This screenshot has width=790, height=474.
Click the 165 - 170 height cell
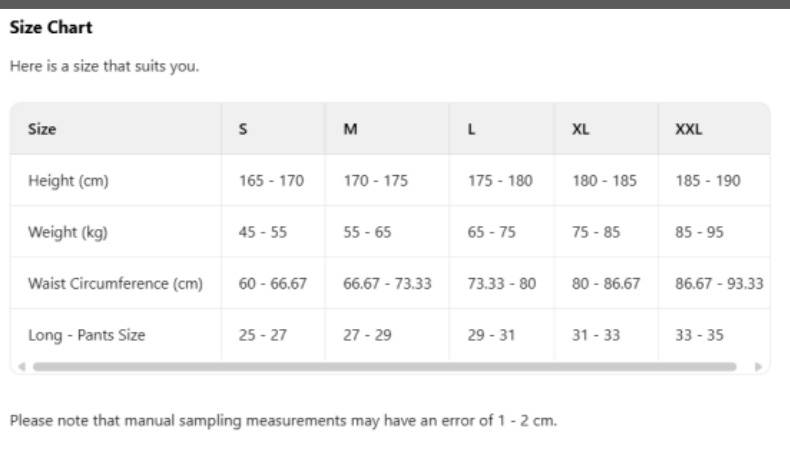coord(271,181)
